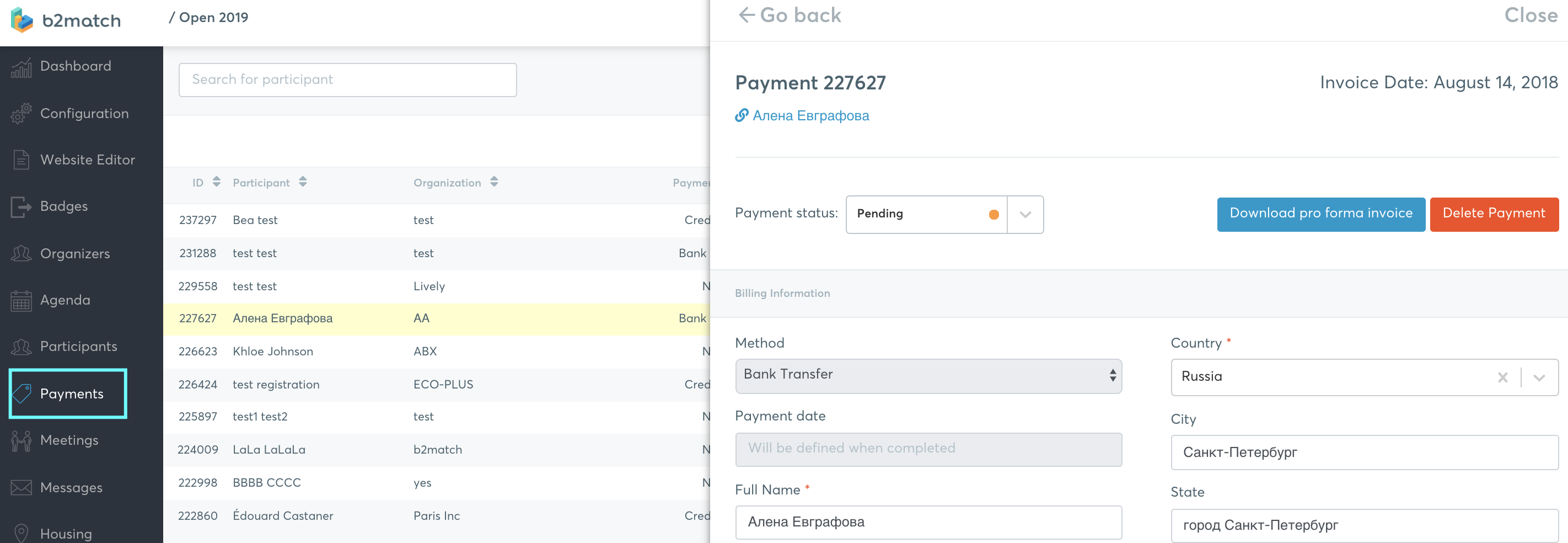Sort the table by Participant column
1568x543 pixels.
(x=303, y=182)
